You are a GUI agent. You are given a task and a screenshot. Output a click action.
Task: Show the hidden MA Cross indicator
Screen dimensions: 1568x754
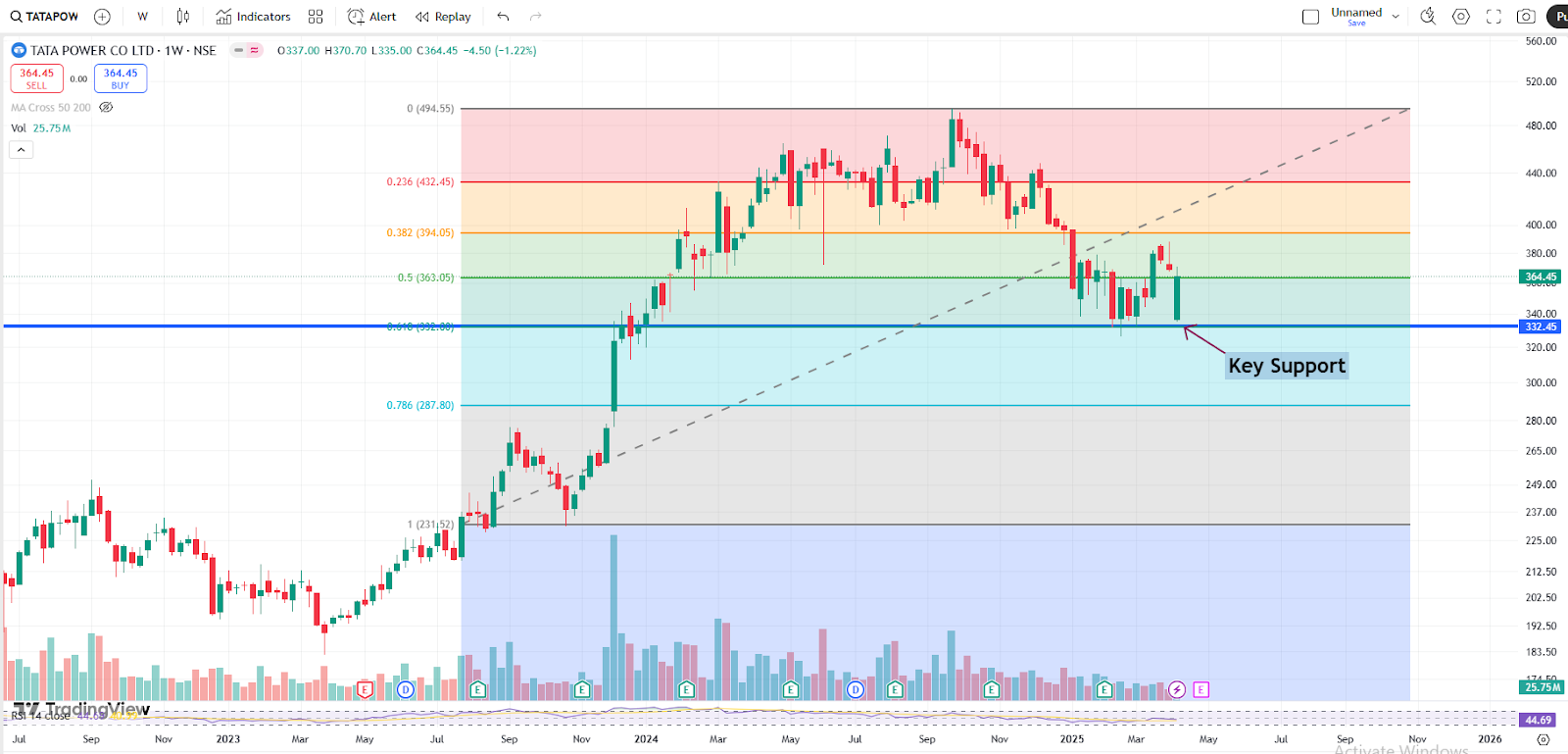pos(107,108)
